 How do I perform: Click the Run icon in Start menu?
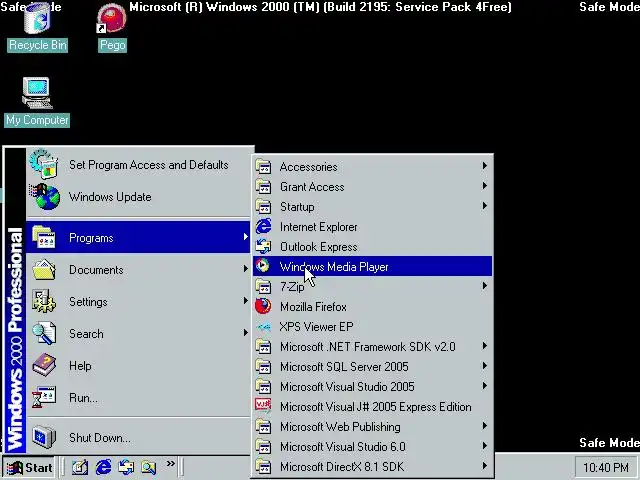tap(44, 397)
